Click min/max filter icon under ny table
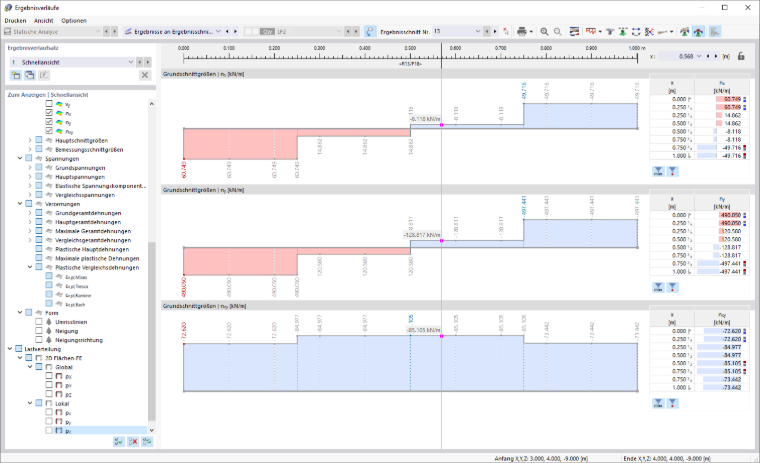This screenshot has width=760, height=463. click(658, 287)
